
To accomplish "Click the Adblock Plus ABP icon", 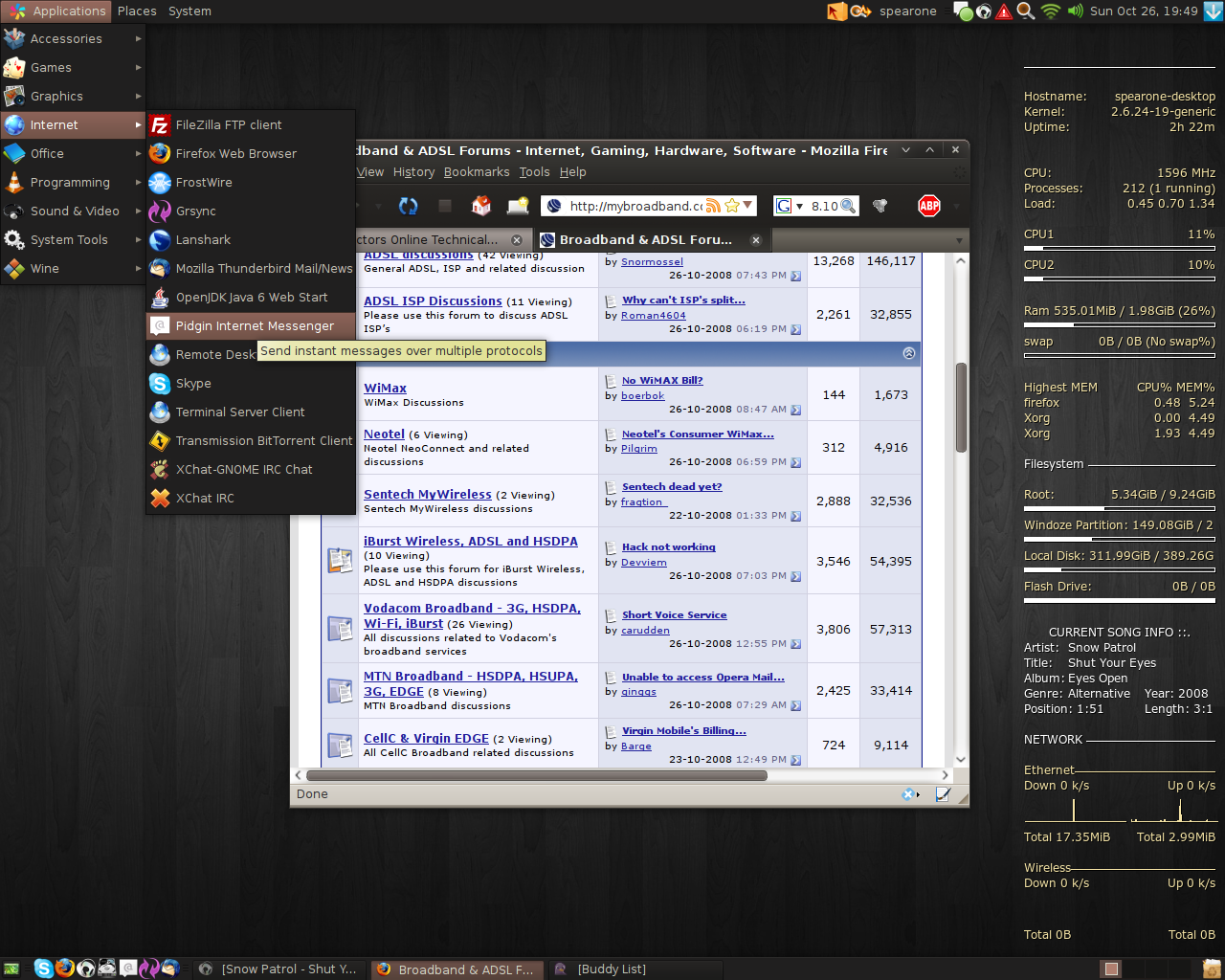I will click(x=928, y=206).
